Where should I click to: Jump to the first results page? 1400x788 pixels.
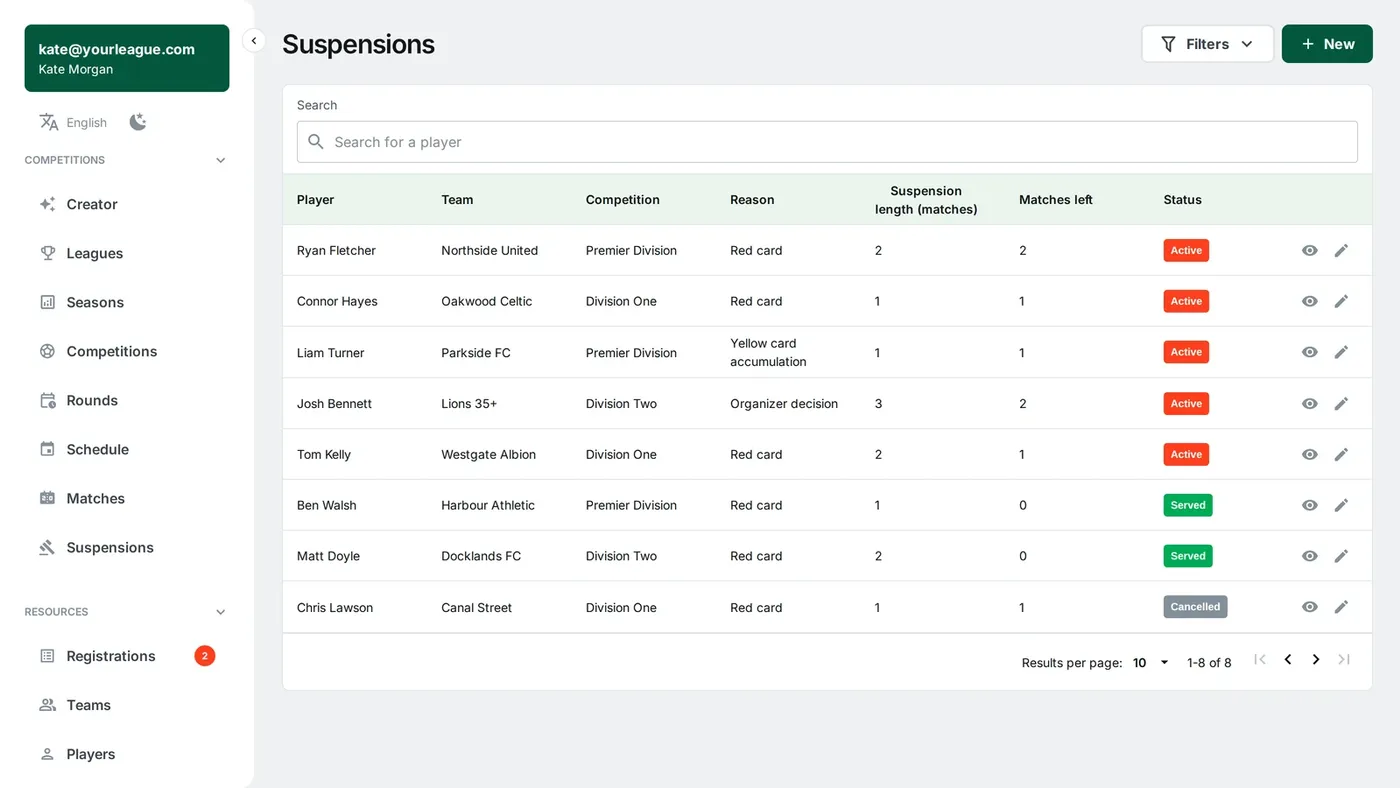tap(1260, 660)
